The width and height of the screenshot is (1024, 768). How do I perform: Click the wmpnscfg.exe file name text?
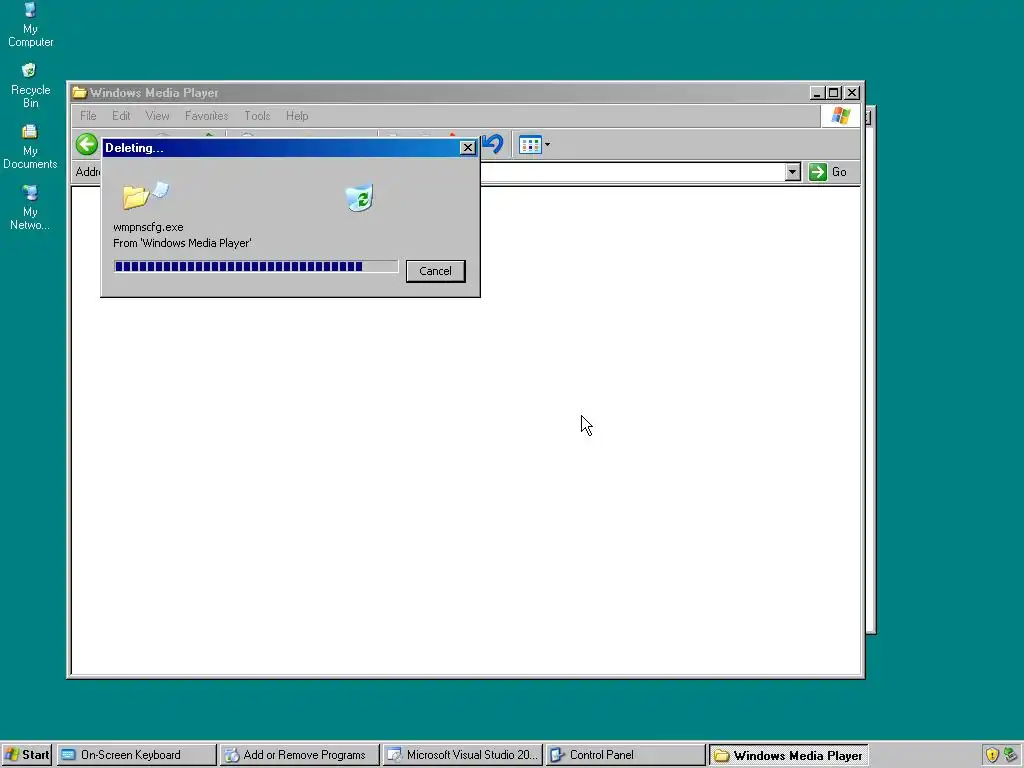point(148,227)
